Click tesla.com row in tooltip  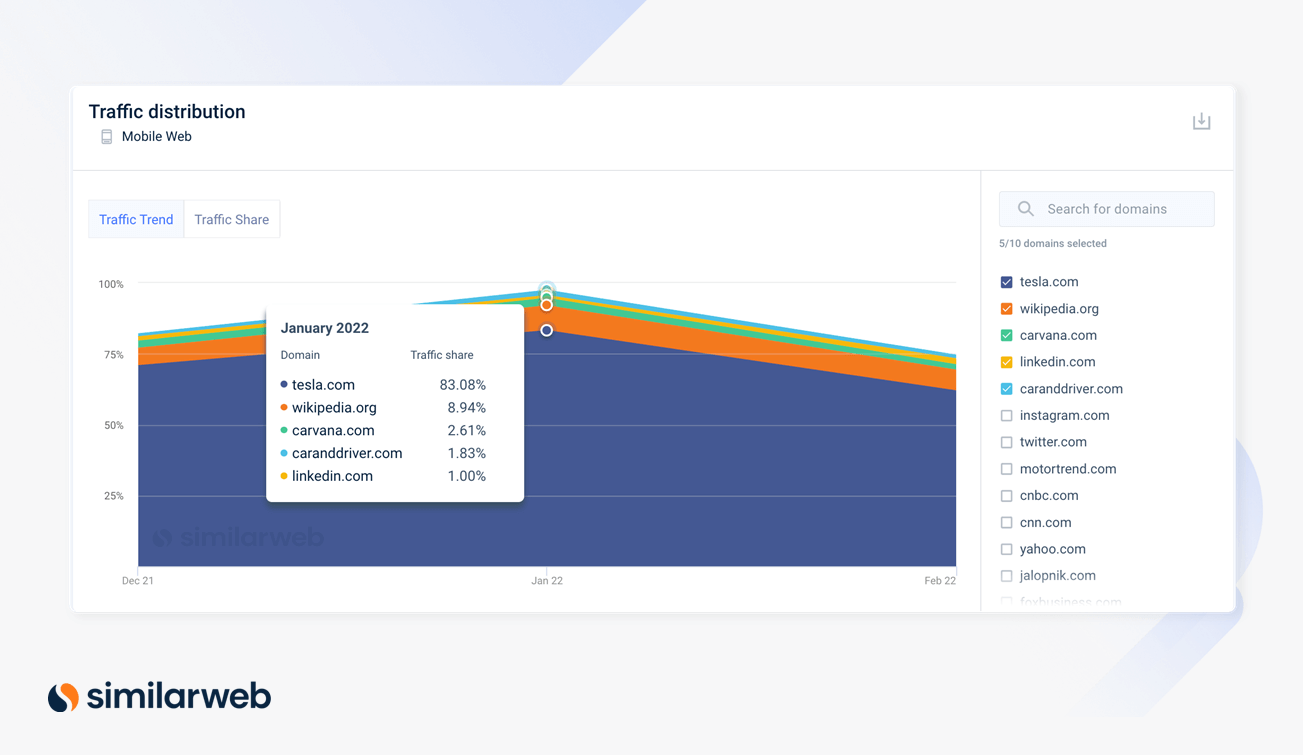tap(383, 385)
